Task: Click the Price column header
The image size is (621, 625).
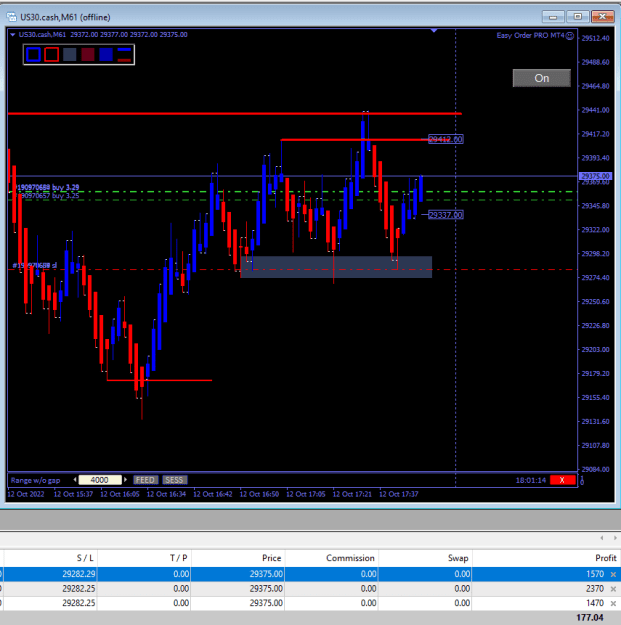Action: point(271,558)
